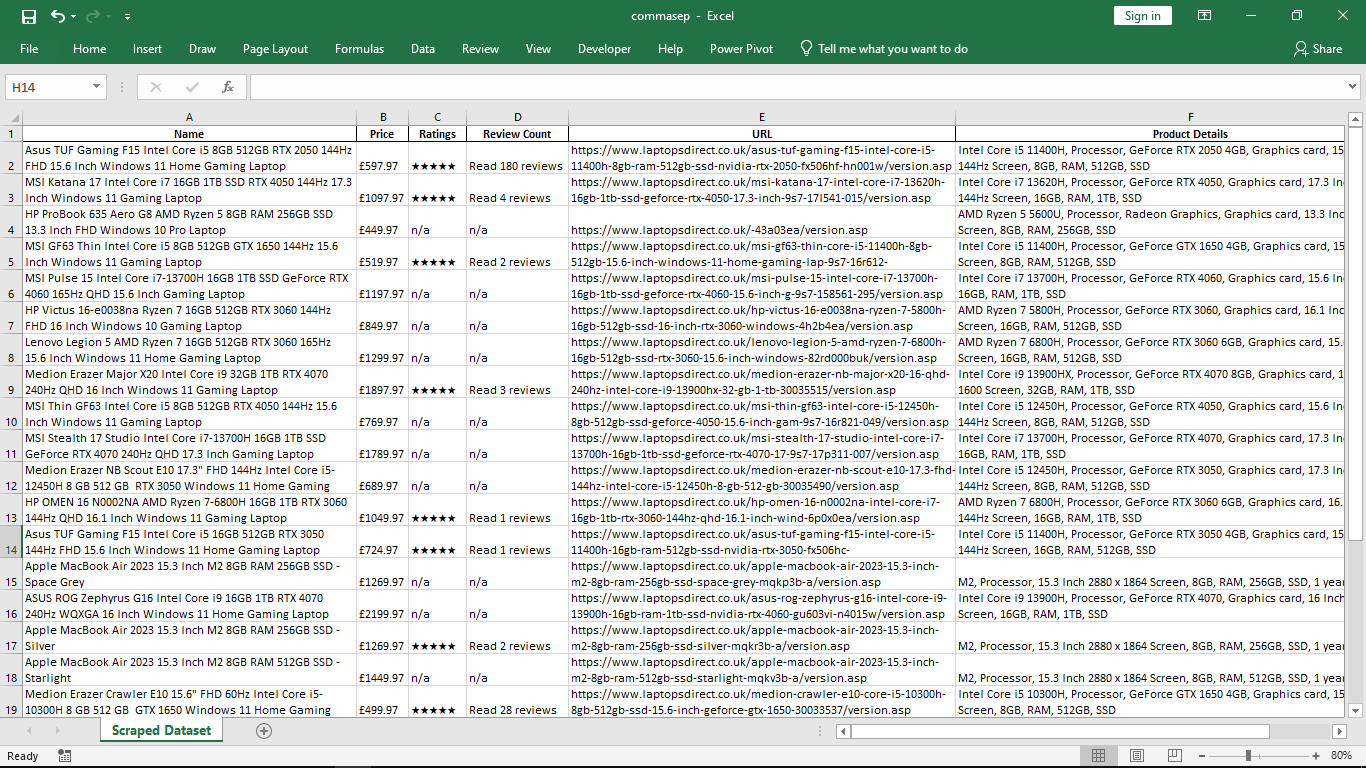Open the undo history dropdown arrow
The width and height of the screenshot is (1366, 768).
coord(75,17)
